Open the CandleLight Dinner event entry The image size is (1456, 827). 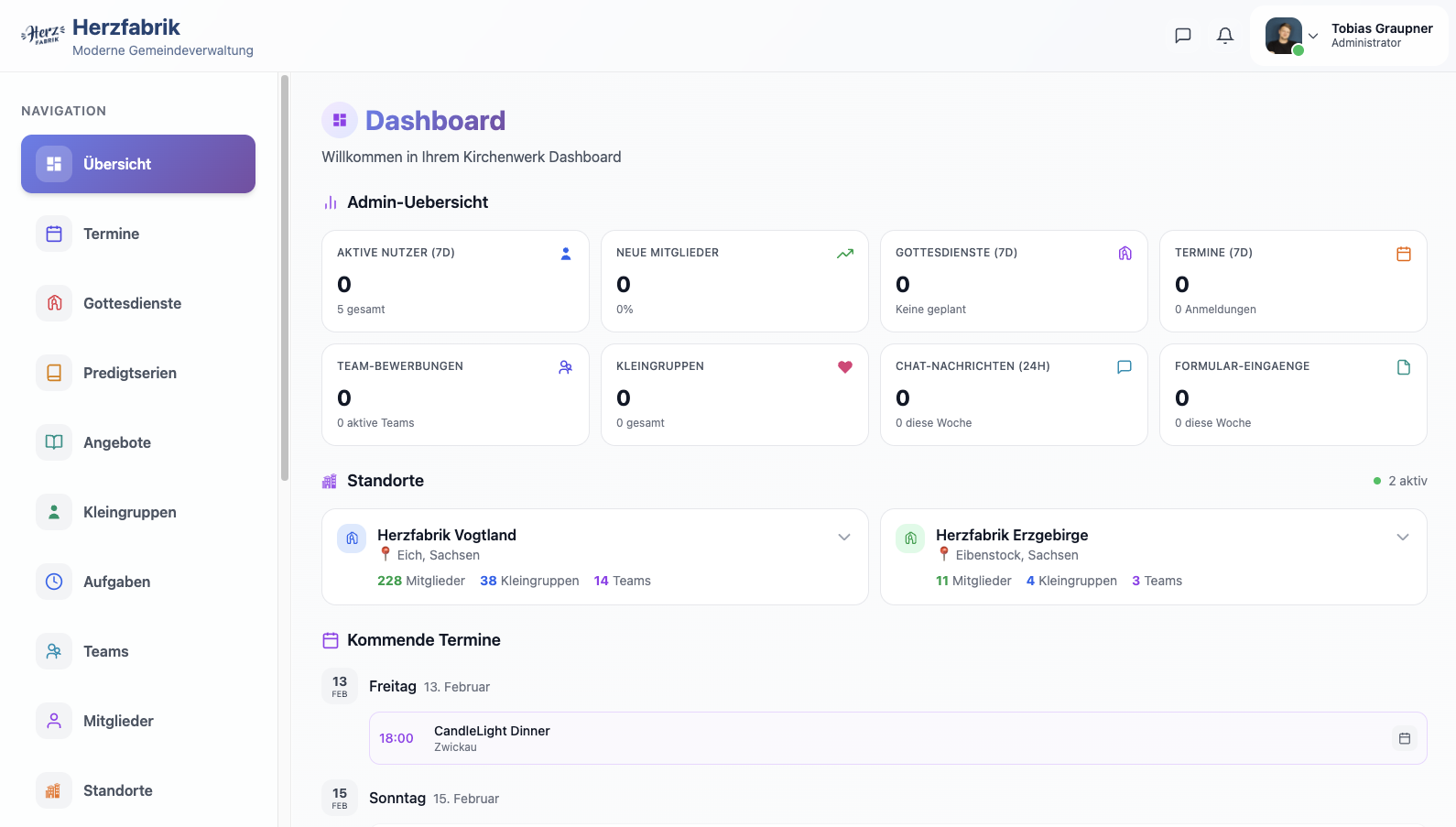898,738
